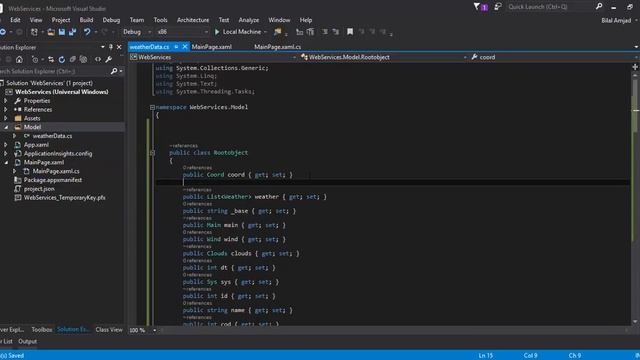Switch to the Class View tab
Viewport: 640px width, 360px height.
(x=109, y=330)
